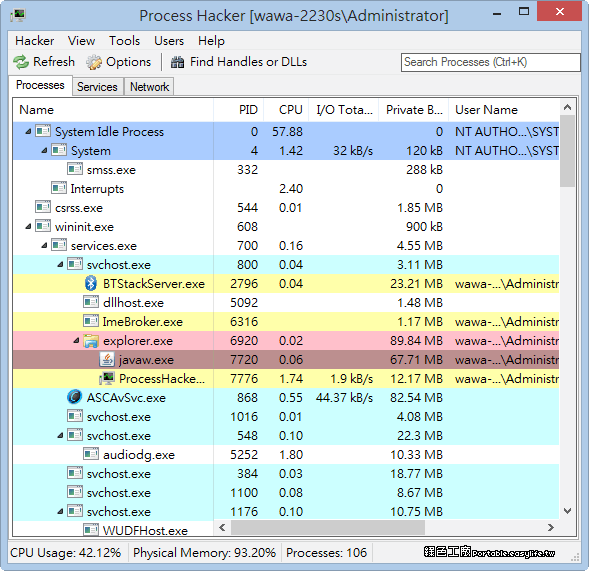589x571 pixels.
Task: Sort by Private Bytes column header
Action: [414, 110]
